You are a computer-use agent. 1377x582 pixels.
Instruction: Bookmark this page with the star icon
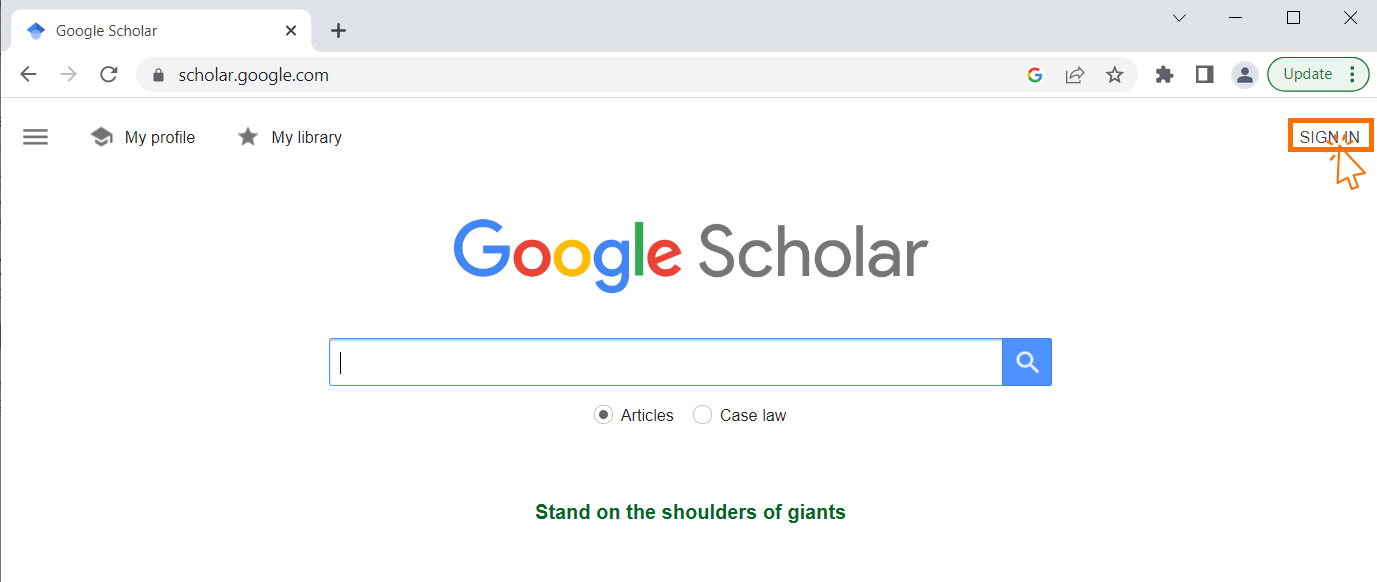(x=1115, y=75)
